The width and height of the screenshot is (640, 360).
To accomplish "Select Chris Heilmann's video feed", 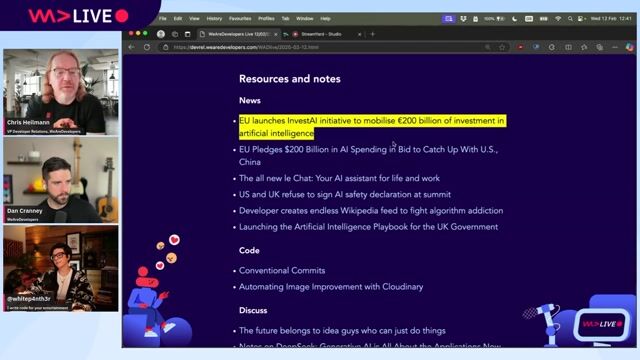I will (61, 92).
